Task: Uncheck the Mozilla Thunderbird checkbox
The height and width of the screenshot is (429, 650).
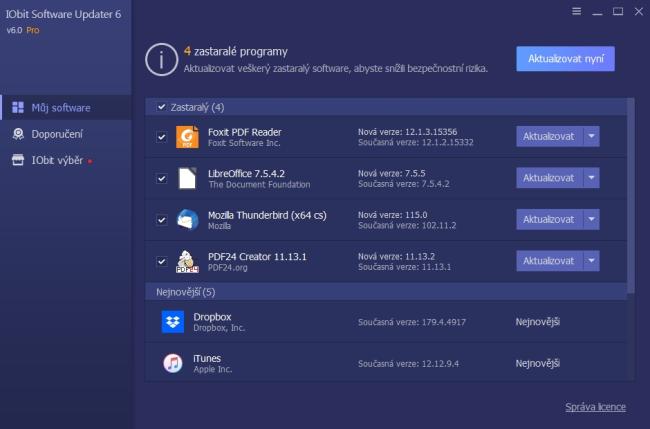Action: 161,220
